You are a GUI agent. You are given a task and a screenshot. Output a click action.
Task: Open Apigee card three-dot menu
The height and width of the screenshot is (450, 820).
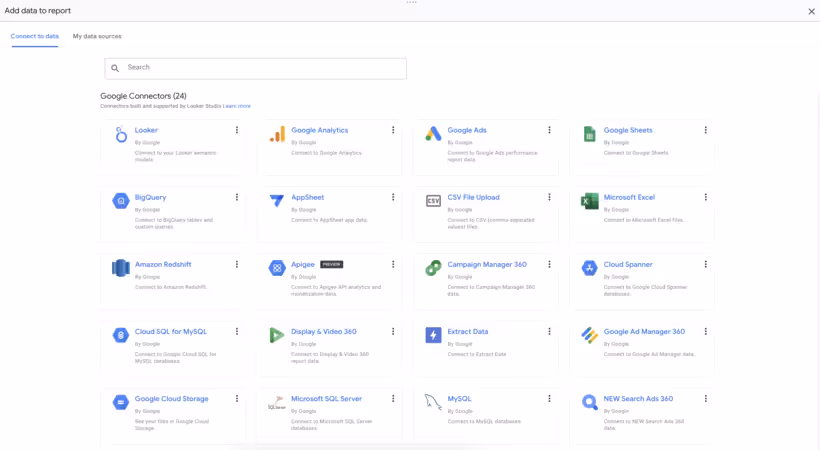pos(393,264)
